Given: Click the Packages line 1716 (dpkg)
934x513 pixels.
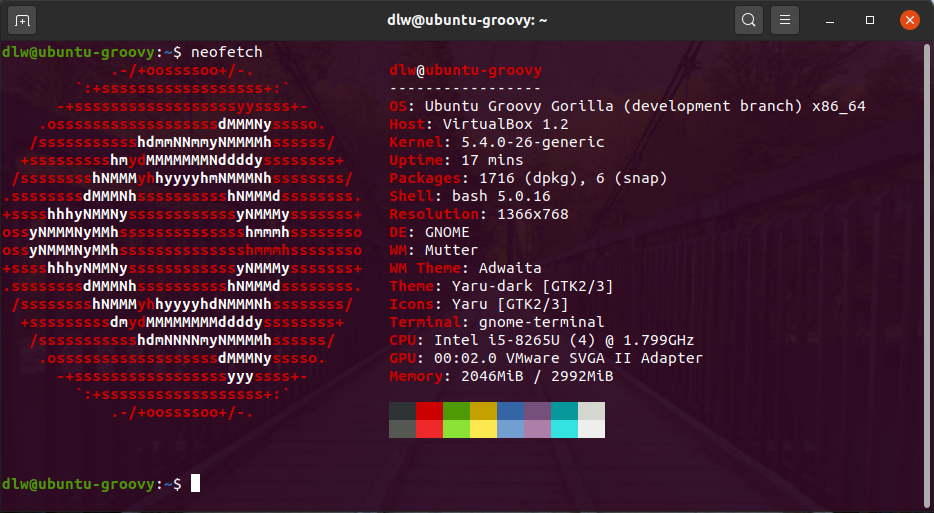Looking at the screenshot, I should tap(528, 178).
